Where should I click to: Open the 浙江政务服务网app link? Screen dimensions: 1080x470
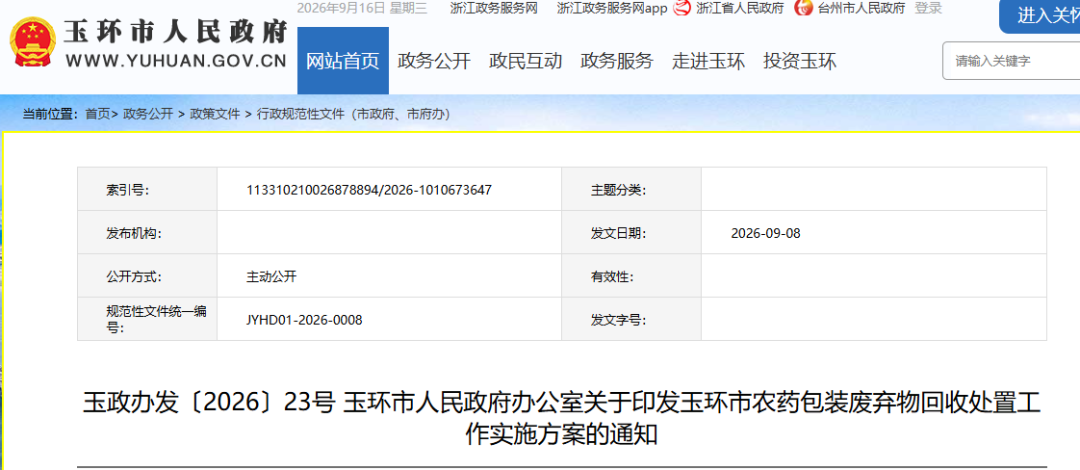pyautogui.click(x=612, y=8)
